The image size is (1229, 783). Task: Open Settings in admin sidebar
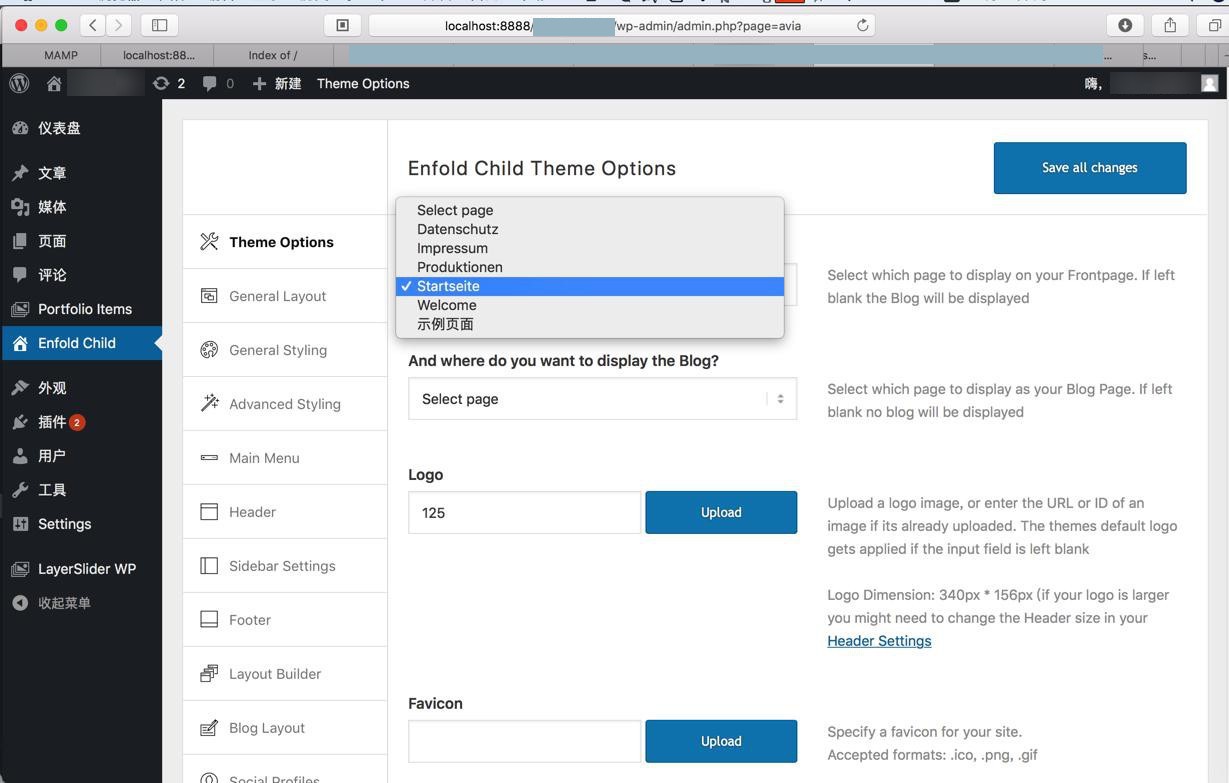tap(81, 524)
